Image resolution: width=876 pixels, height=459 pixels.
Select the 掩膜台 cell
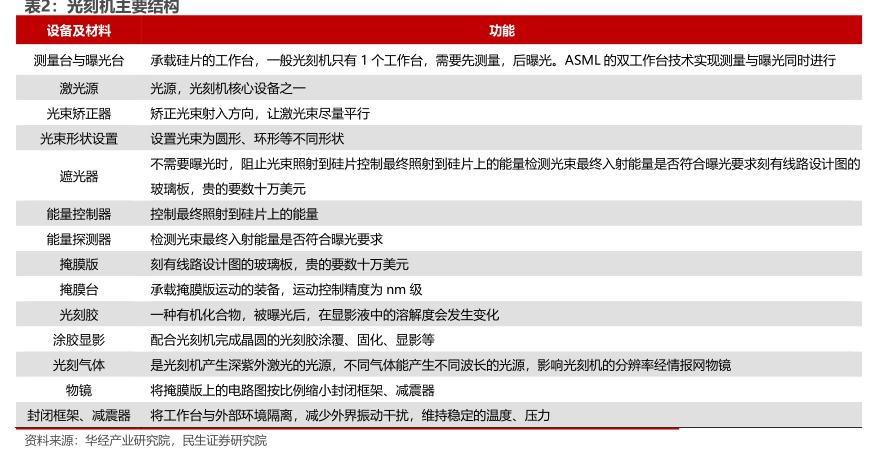pyautogui.click(x=79, y=289)
